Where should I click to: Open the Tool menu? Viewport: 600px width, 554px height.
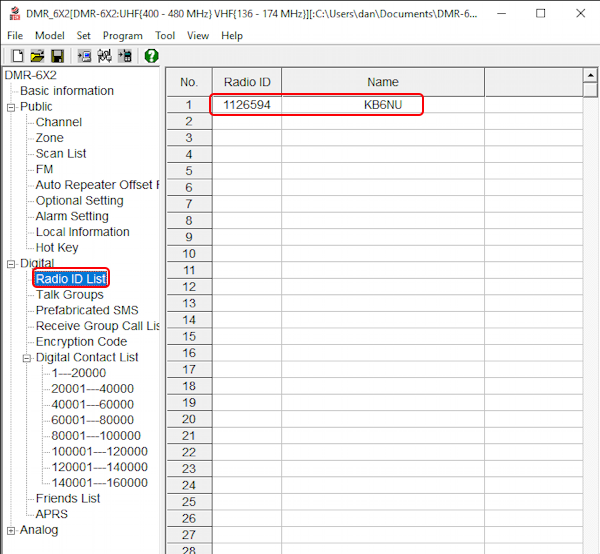pos(165,35)
